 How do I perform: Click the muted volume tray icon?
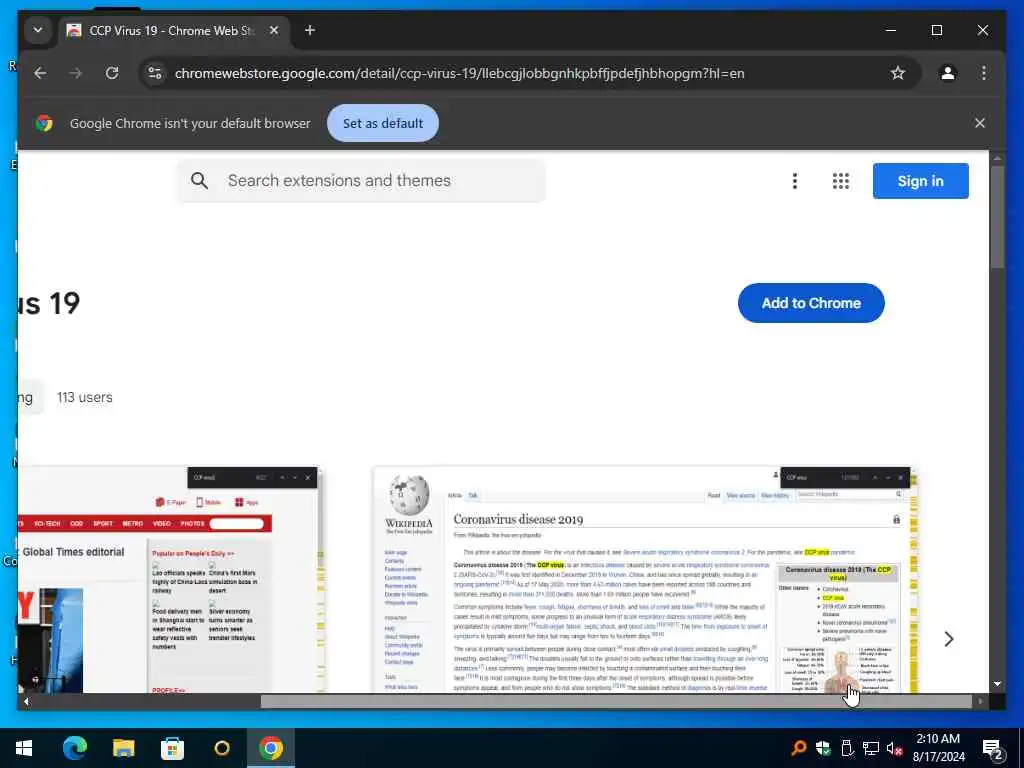coord(895,748)
